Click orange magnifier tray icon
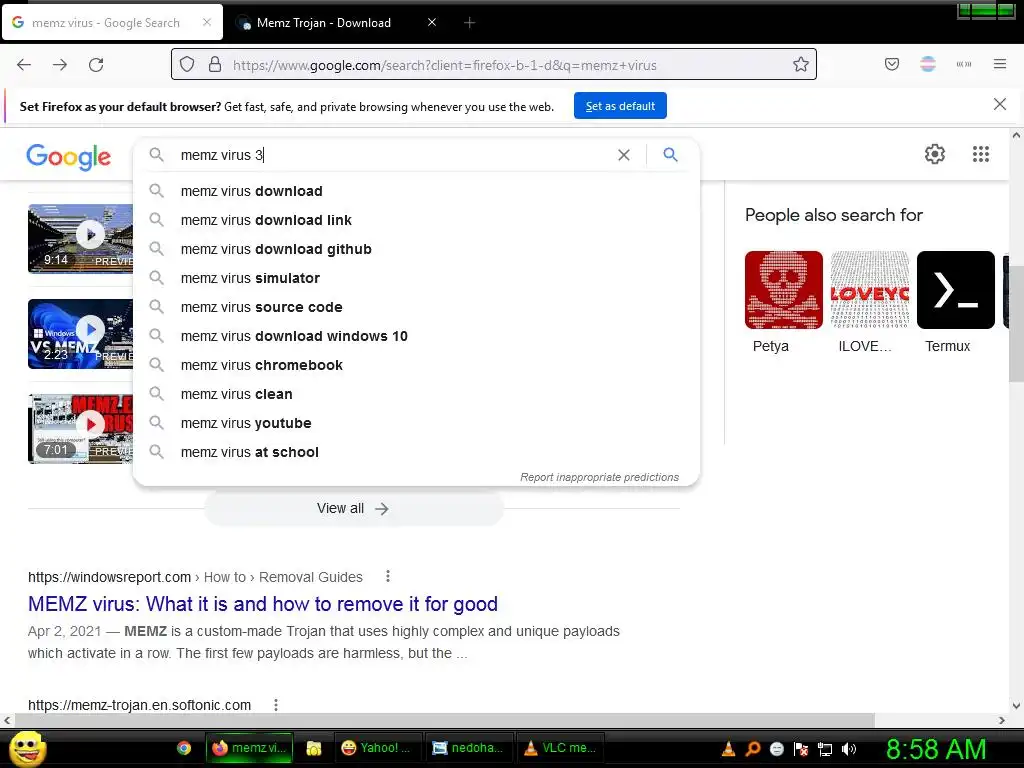 point(752,749)
